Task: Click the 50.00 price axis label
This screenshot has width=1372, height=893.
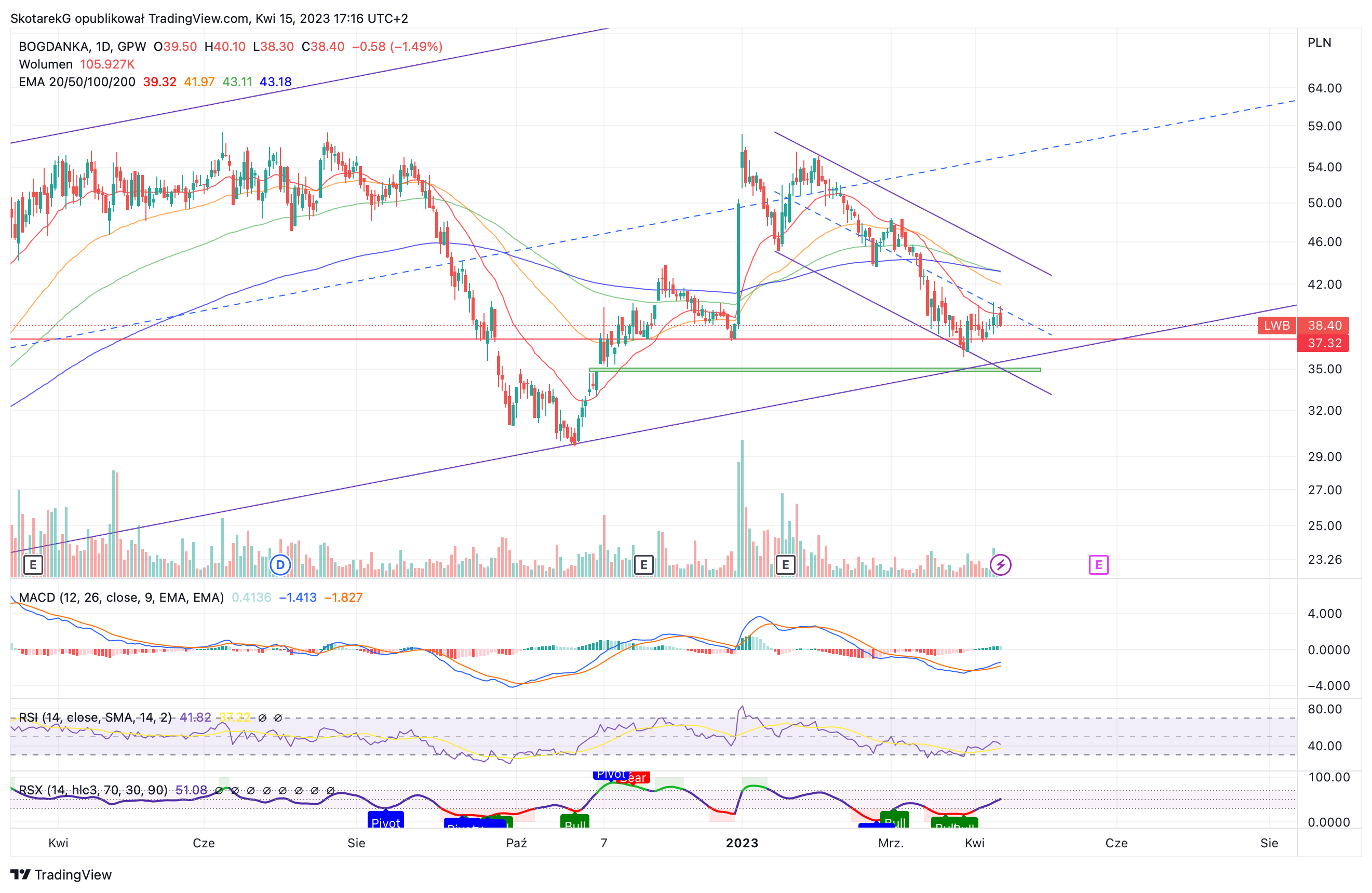Action: click(1325, 203)
